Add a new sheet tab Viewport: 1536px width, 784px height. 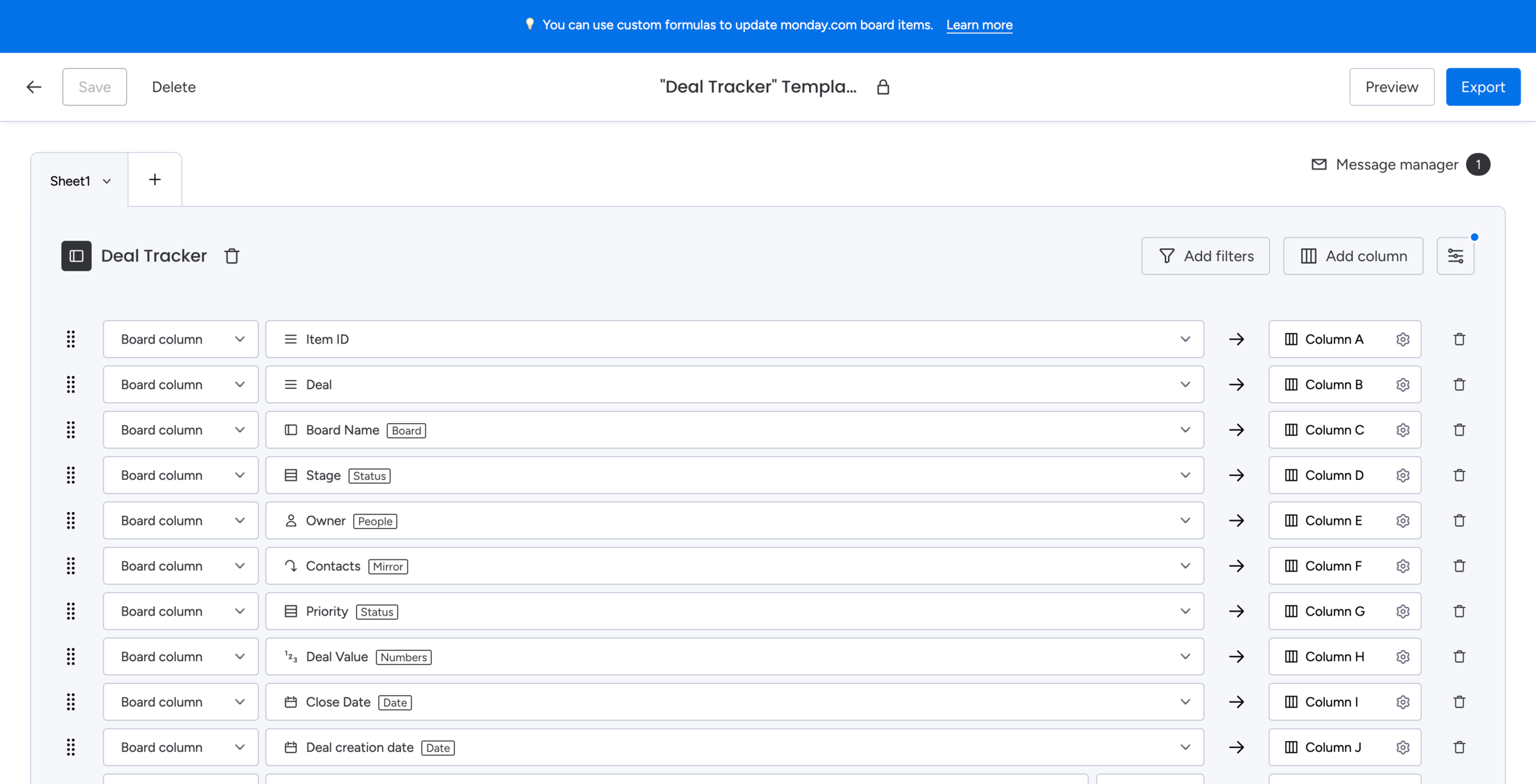[155, 180]
